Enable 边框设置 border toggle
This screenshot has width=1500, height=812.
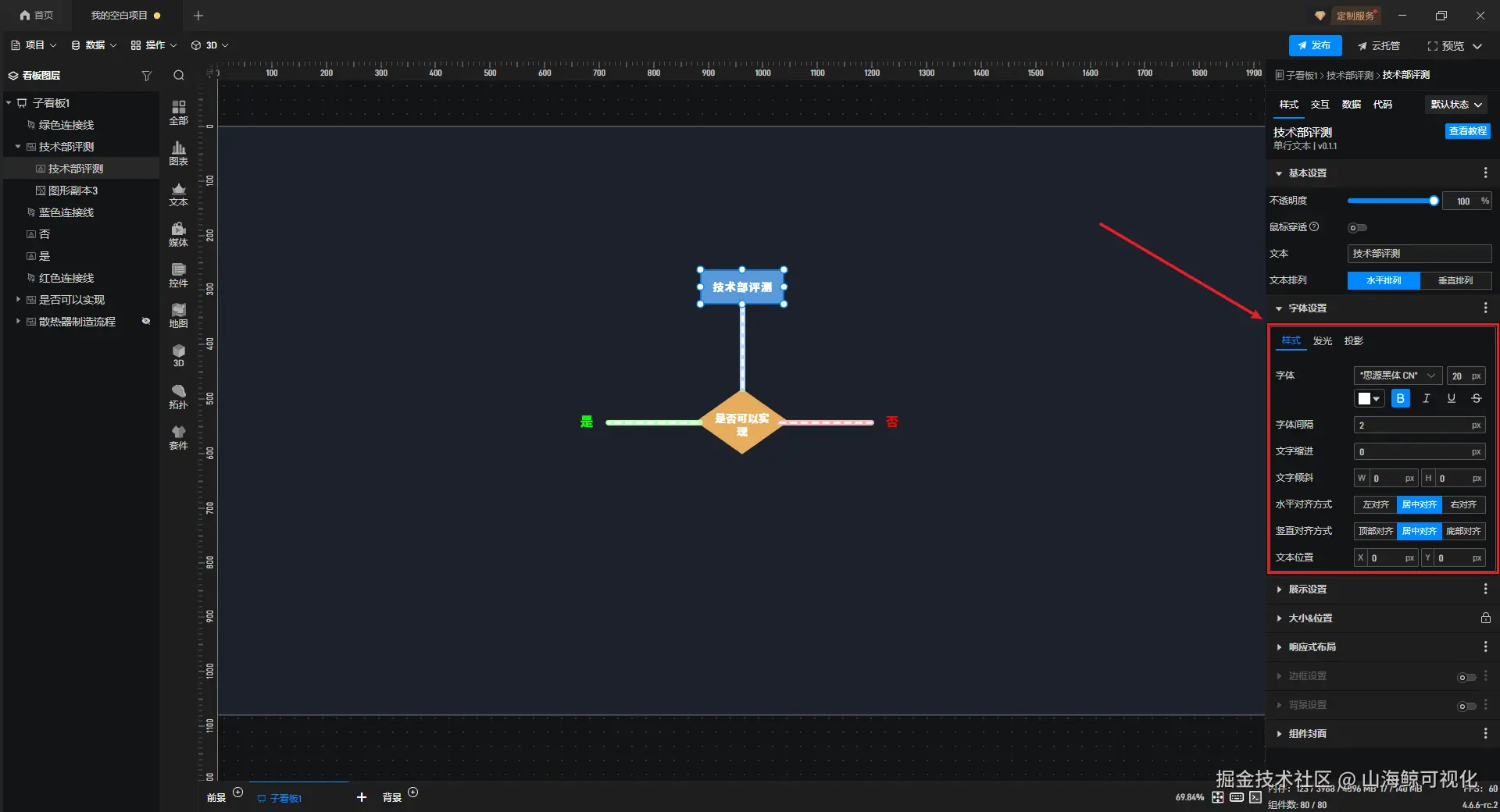[1466, 677]
